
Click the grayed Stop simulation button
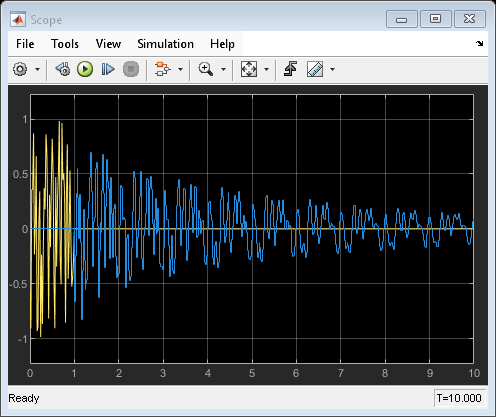pyautogui.click(x=131, y=69)
